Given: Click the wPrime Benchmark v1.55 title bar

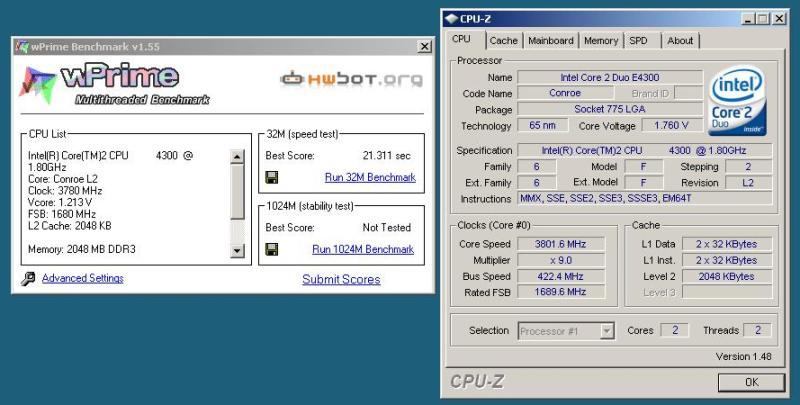Looking at the screenshot, I should point(222,46).
